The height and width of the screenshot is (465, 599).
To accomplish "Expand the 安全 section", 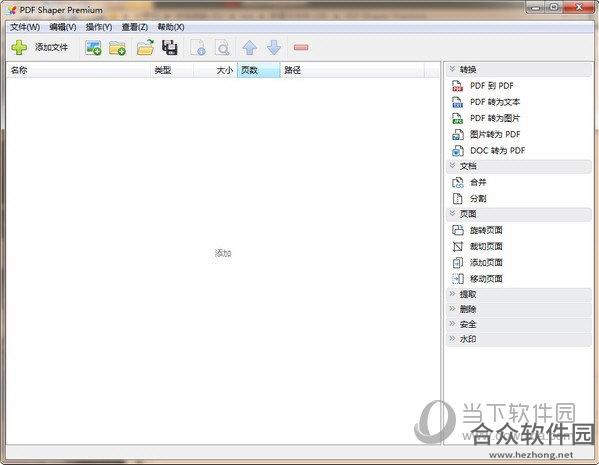I will click(519, 324).
